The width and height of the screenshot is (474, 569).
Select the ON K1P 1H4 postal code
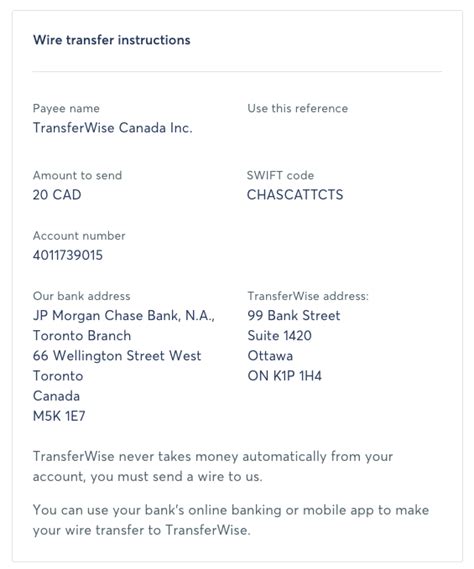coord(285,376)
